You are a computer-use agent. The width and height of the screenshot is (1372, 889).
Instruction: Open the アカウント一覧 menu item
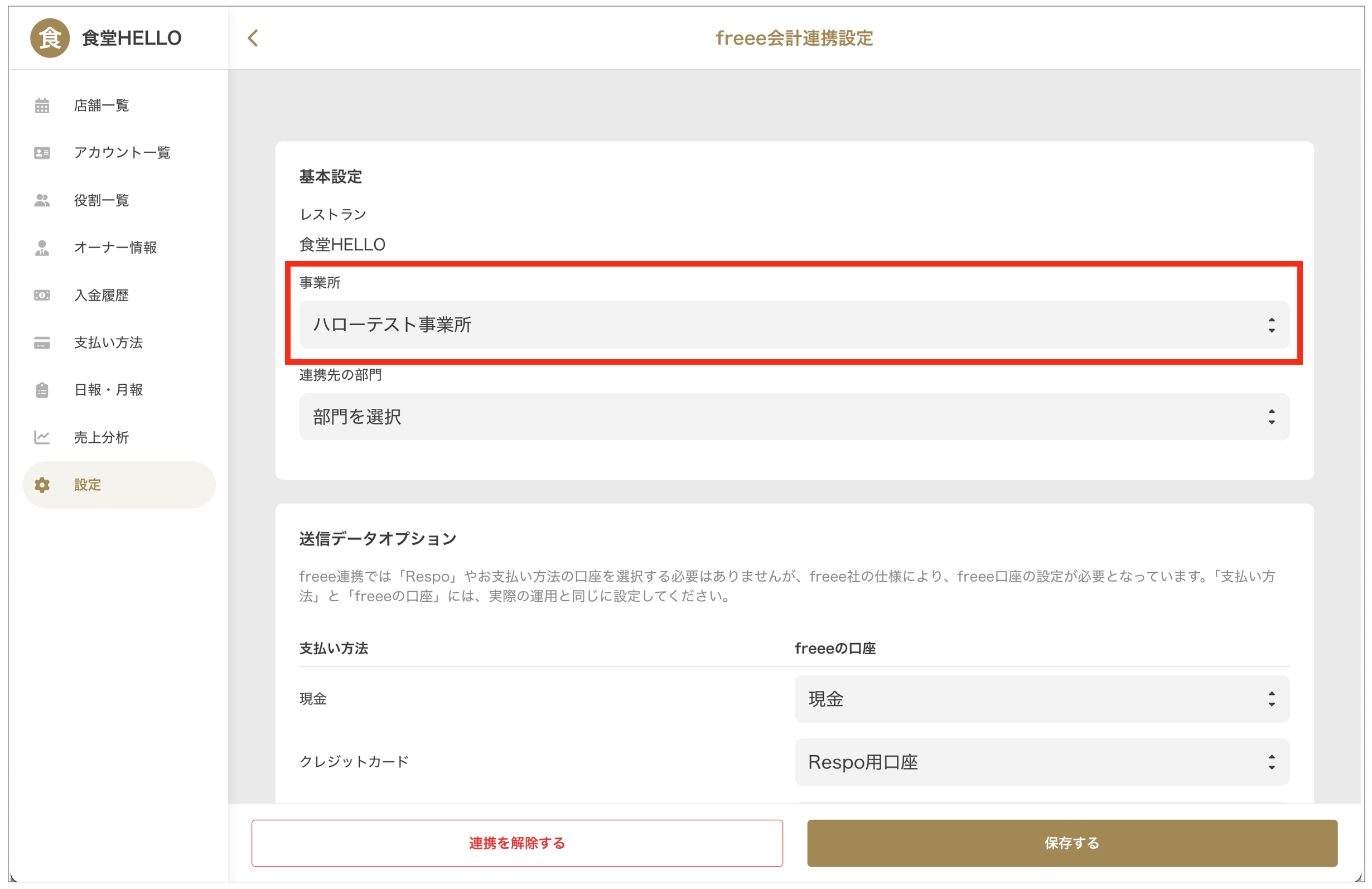click(119, 153)
